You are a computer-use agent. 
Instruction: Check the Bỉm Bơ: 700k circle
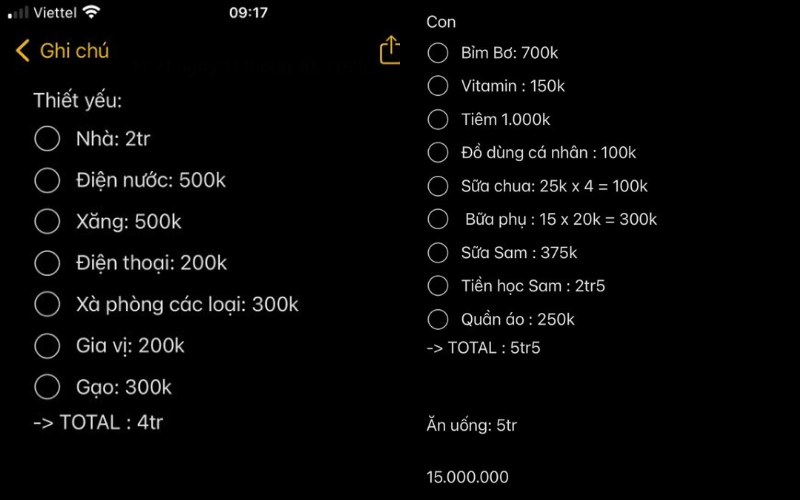click(438, 52)
